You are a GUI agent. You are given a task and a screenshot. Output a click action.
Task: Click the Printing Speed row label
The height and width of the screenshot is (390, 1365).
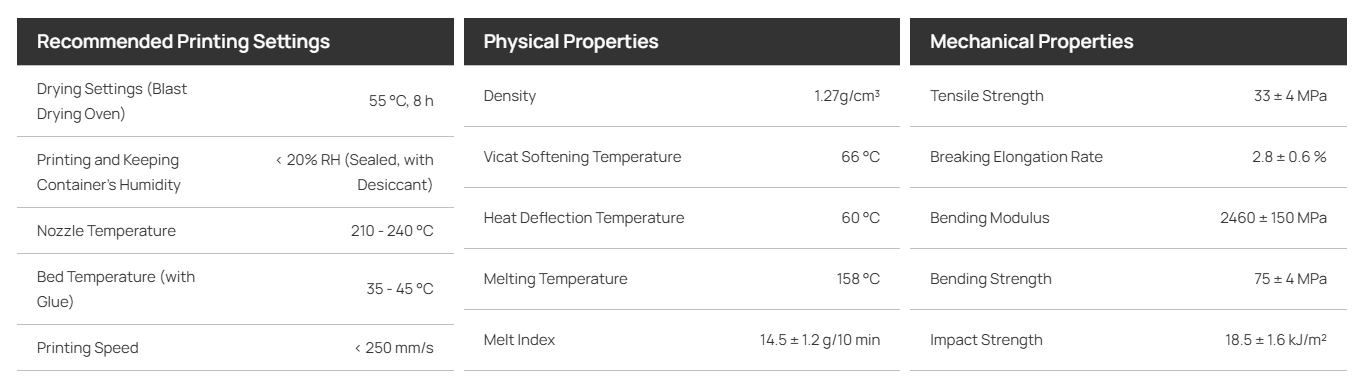click(x=88, y=348)
